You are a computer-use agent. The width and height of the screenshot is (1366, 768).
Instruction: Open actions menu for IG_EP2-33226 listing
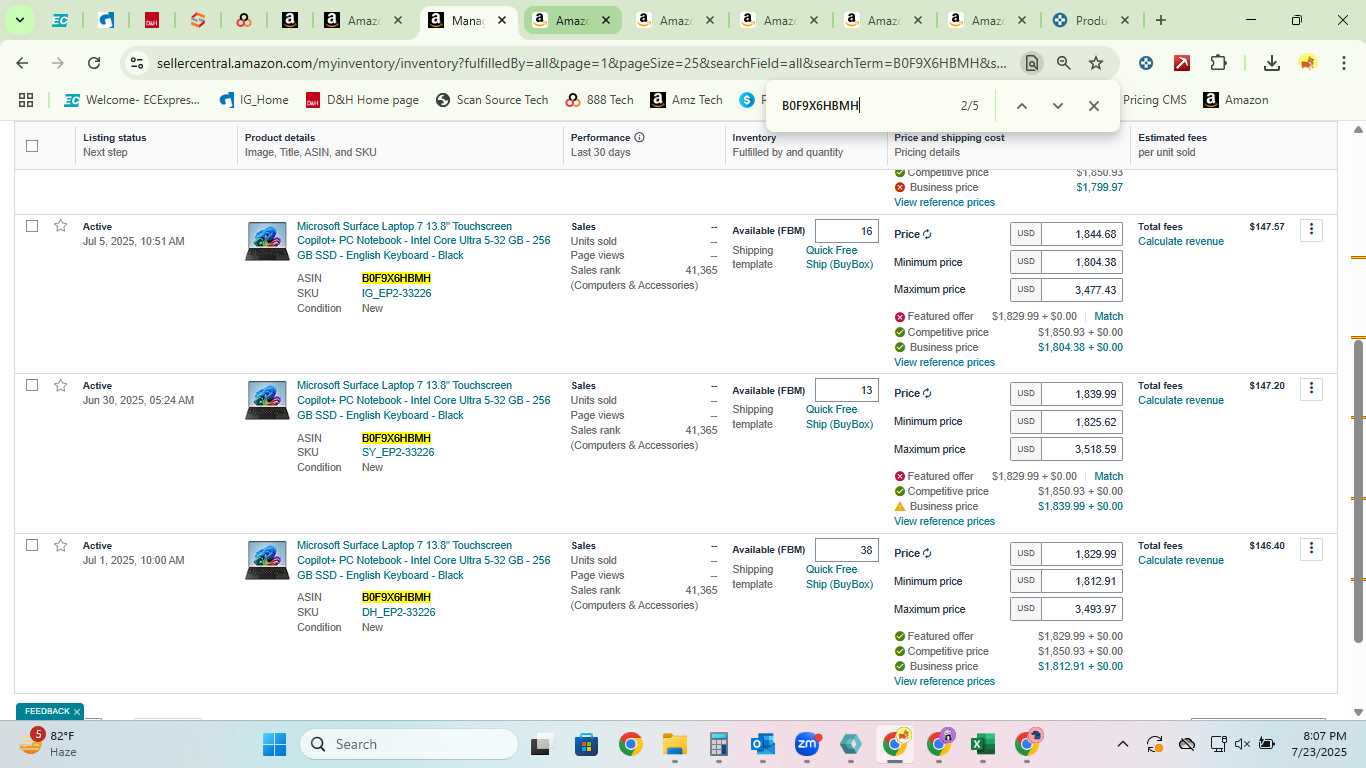[1311, 230]
